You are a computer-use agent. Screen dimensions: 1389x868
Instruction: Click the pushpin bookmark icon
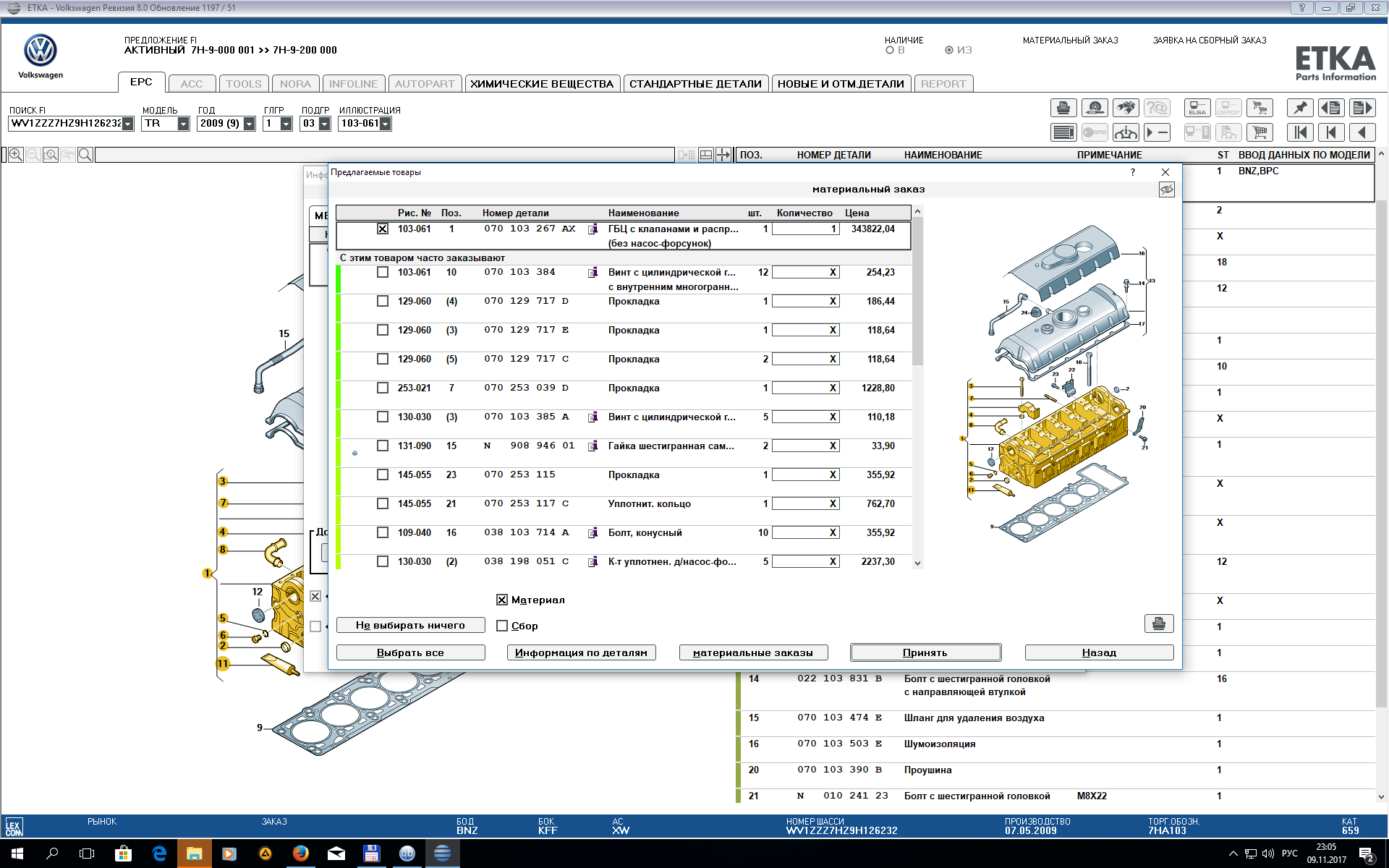coord(1300,109)
